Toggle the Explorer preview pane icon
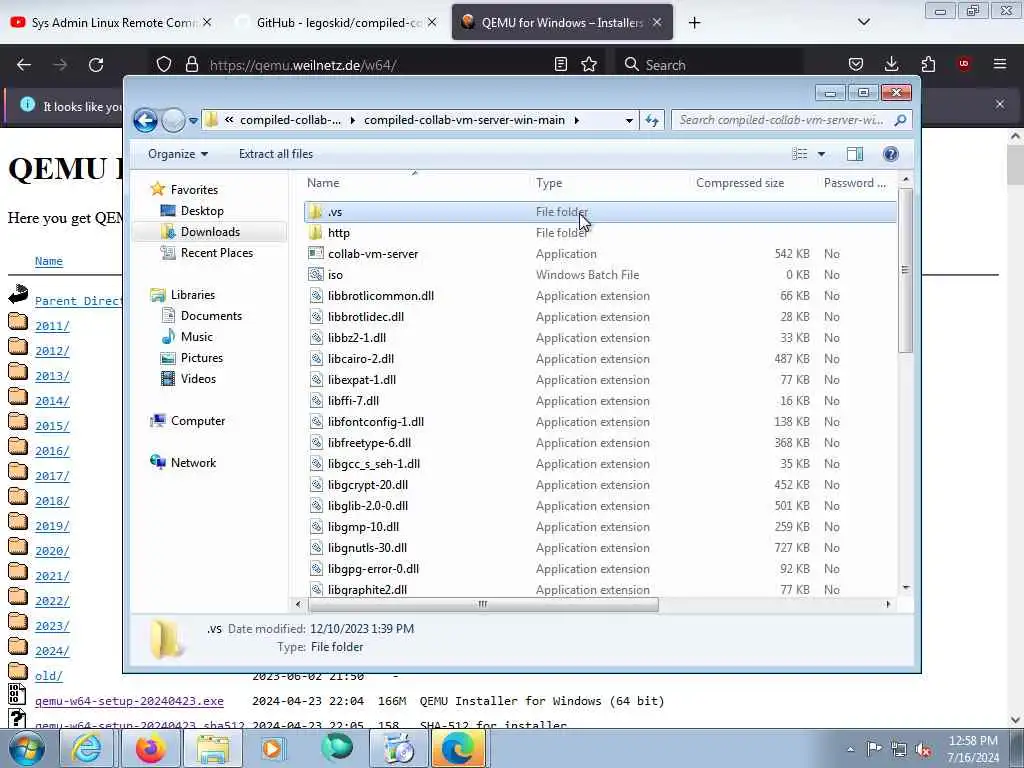The width and height of the screenshot is (1024, 768). pos(855,154)
